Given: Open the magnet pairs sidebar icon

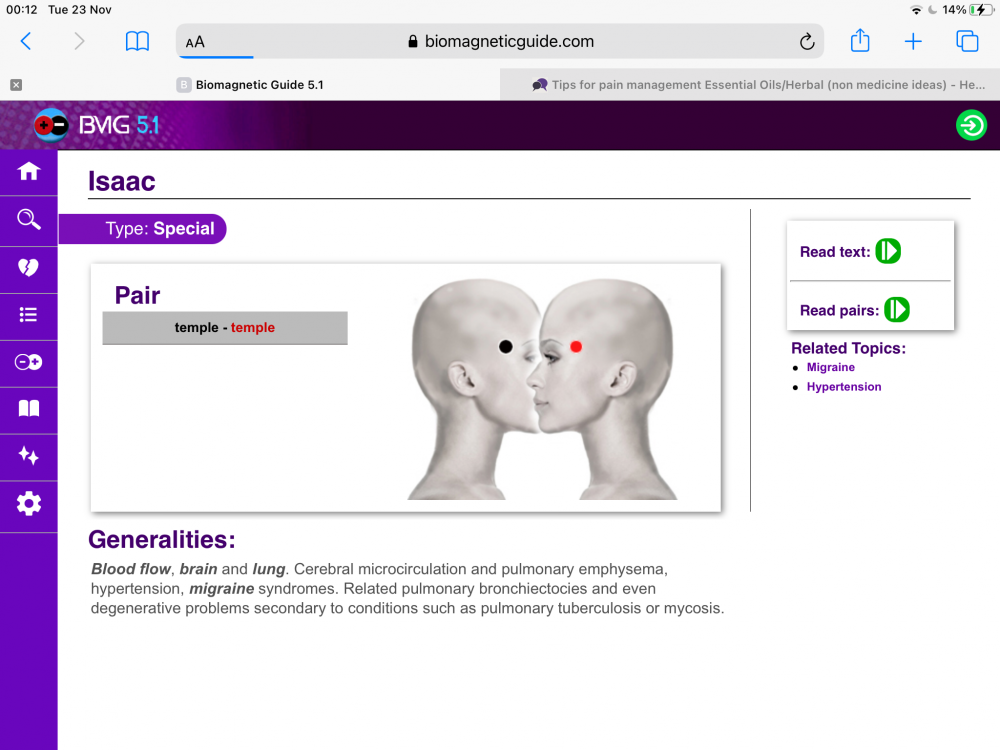Looking at the screenshot, I should (x=28, y=362).
